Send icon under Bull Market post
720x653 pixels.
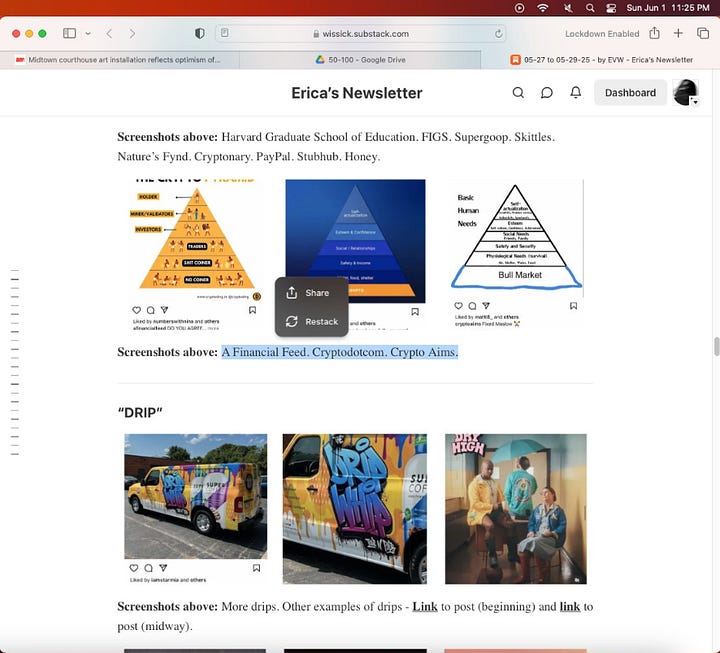[x=486, y=305]
